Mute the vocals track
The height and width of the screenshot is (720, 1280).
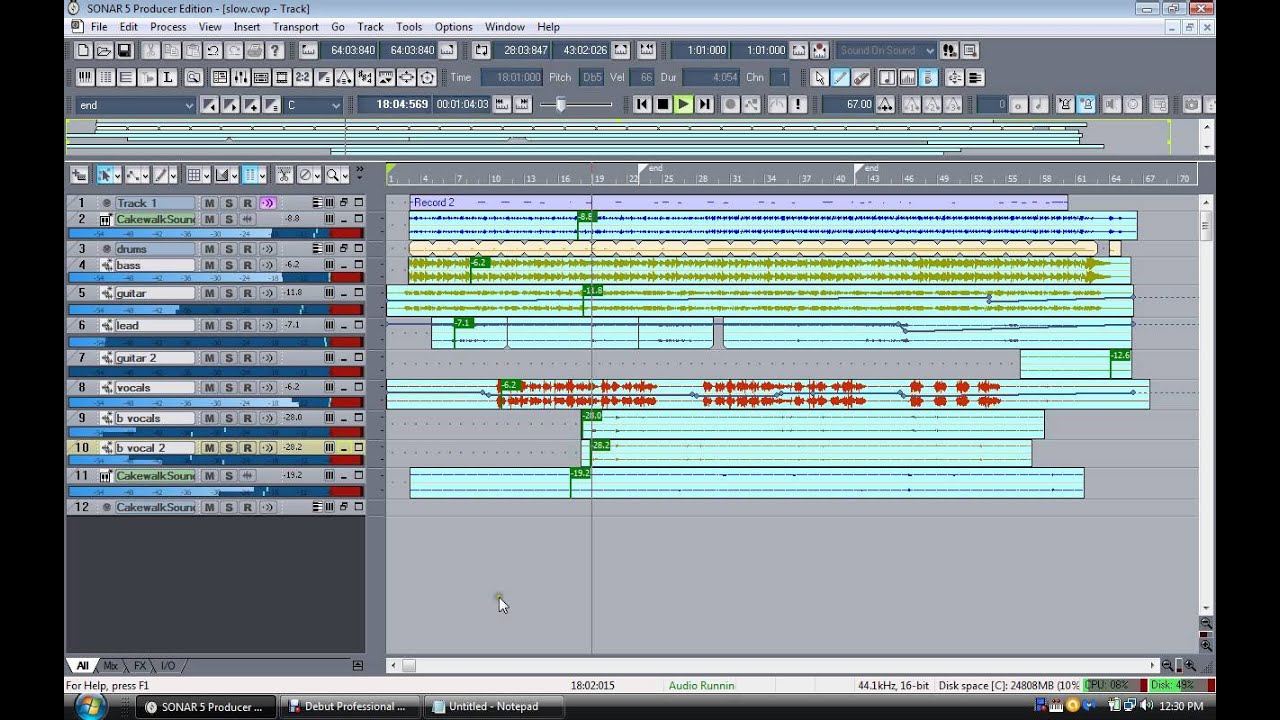209,387
